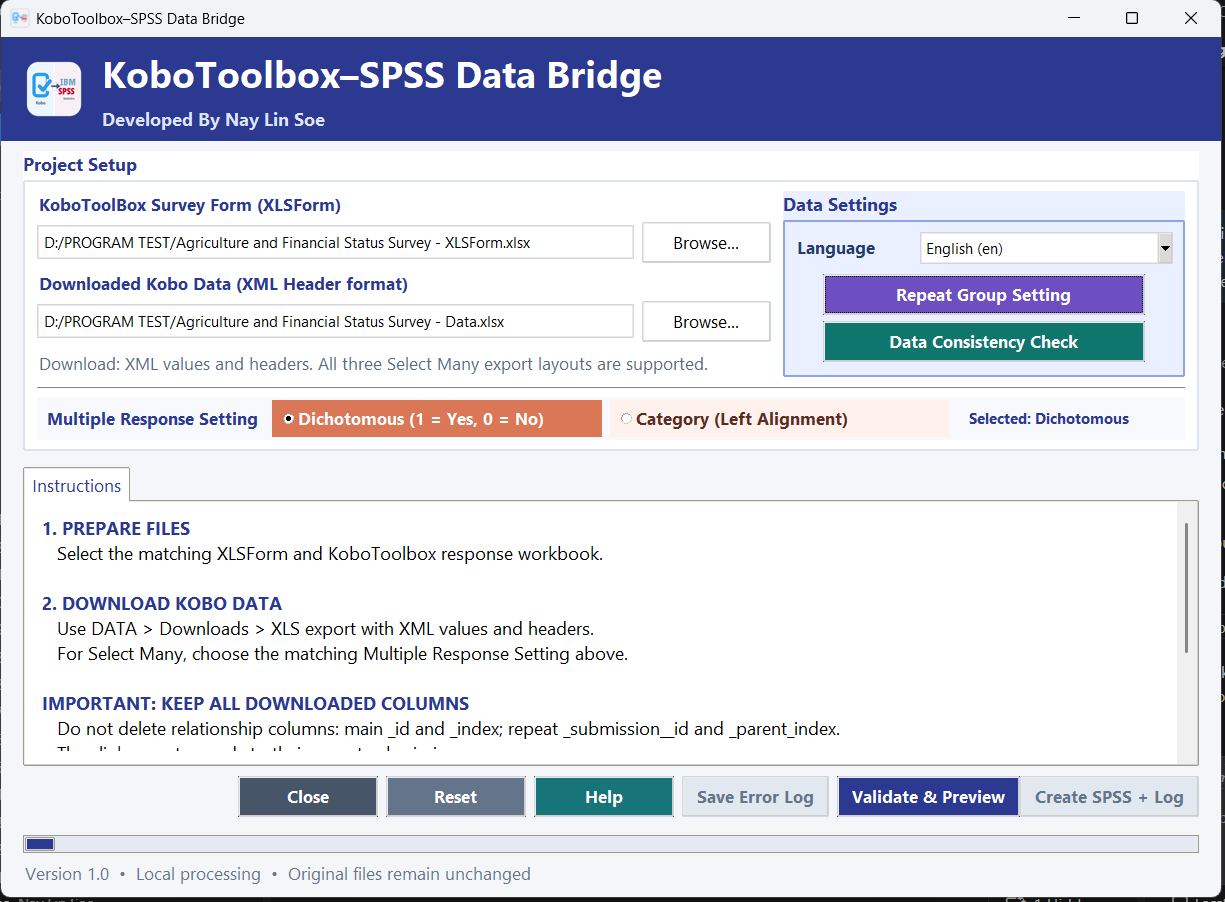1225x902 pixels.
Task: Click the Kobo Data file path field
Action: pos(336,322)
